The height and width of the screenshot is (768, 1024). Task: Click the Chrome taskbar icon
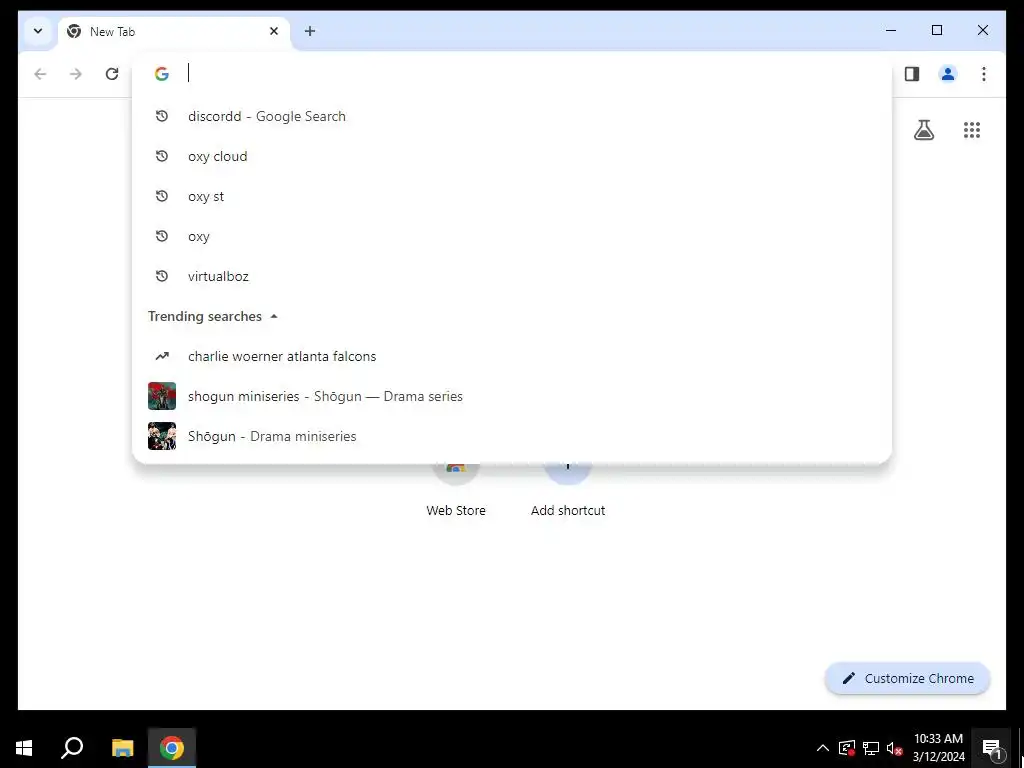click(x=172, y=748)
